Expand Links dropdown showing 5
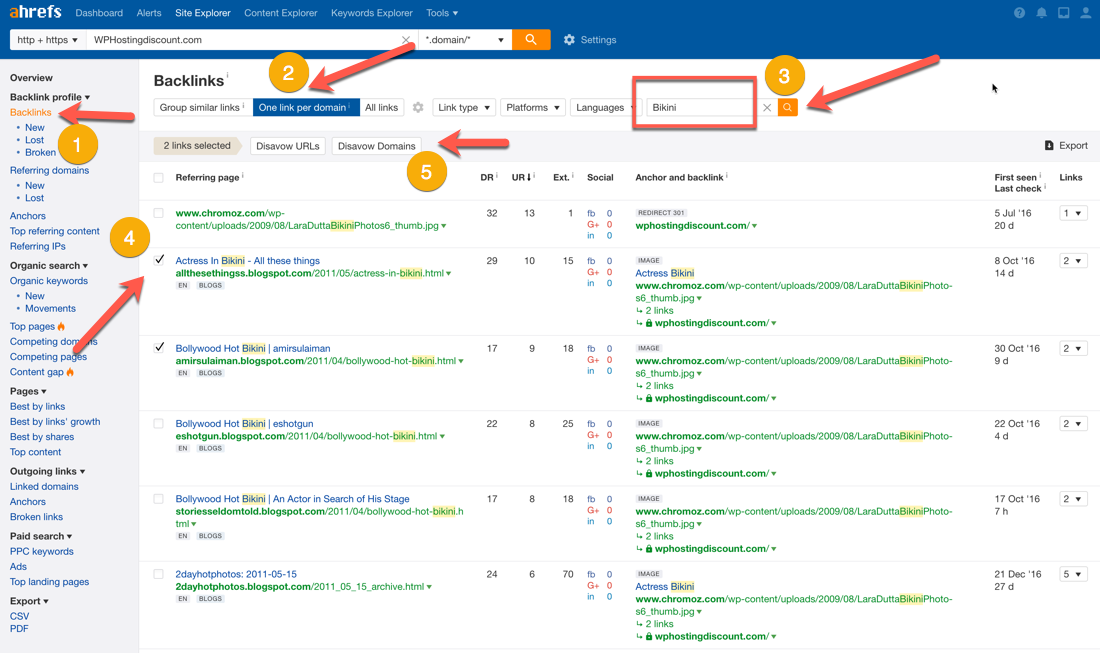 (1073, 574)
